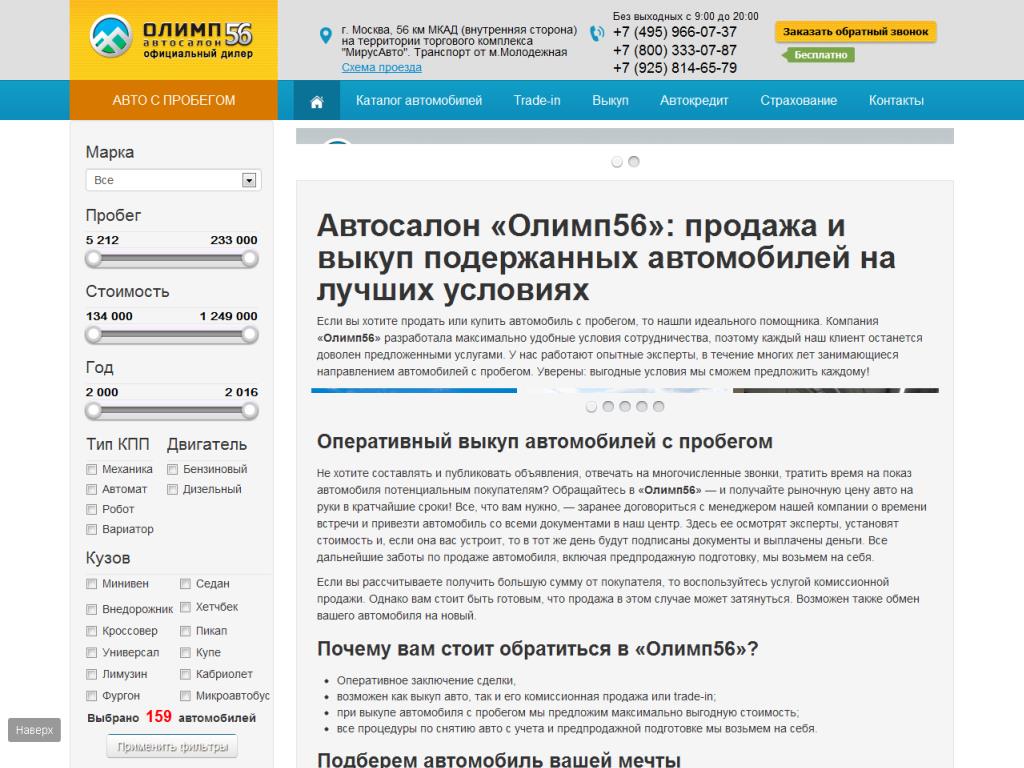Viewport: 1024px width, 768px height.
Task: Click phone number +7 (800) 333-07-87
Action: (x=675, y=50)
